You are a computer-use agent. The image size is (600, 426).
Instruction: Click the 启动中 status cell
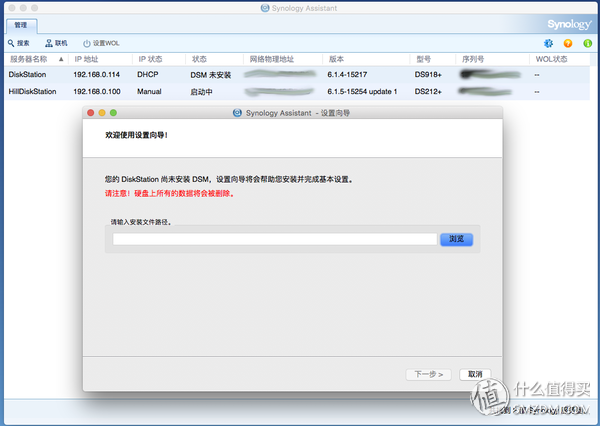coord(201,92)
